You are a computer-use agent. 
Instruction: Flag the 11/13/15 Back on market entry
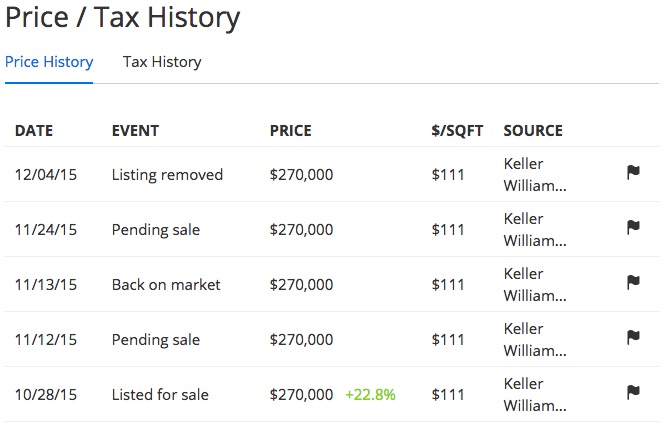tap(633, 282)
